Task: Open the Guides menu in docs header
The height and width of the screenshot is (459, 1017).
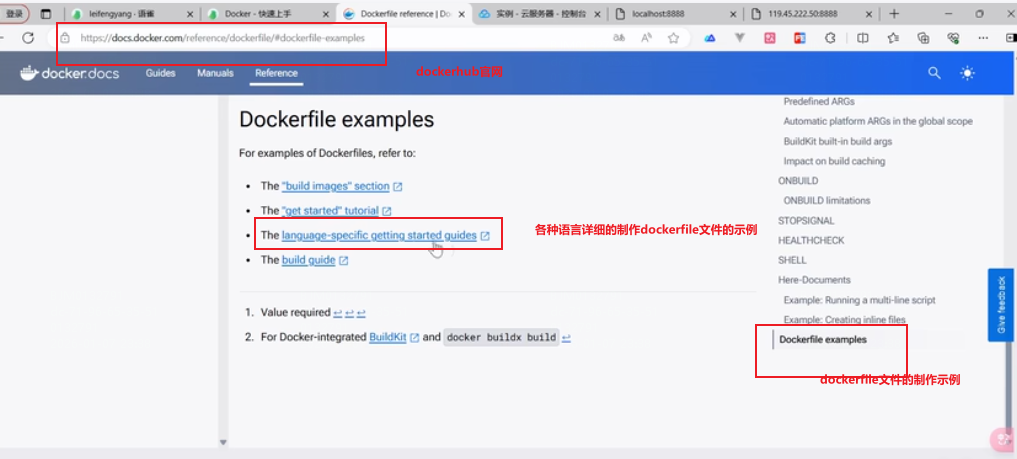Action: coord(160,73)
